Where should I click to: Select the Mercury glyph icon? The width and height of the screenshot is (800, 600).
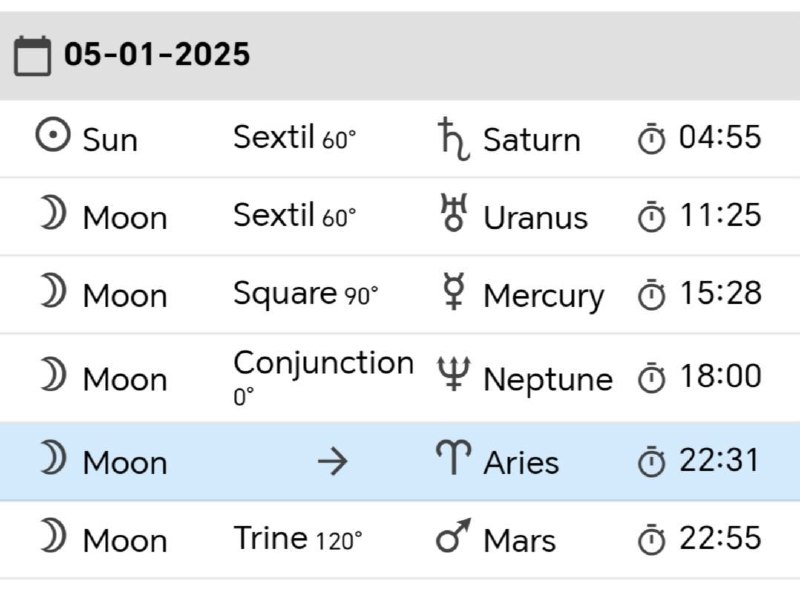point(454,291)
